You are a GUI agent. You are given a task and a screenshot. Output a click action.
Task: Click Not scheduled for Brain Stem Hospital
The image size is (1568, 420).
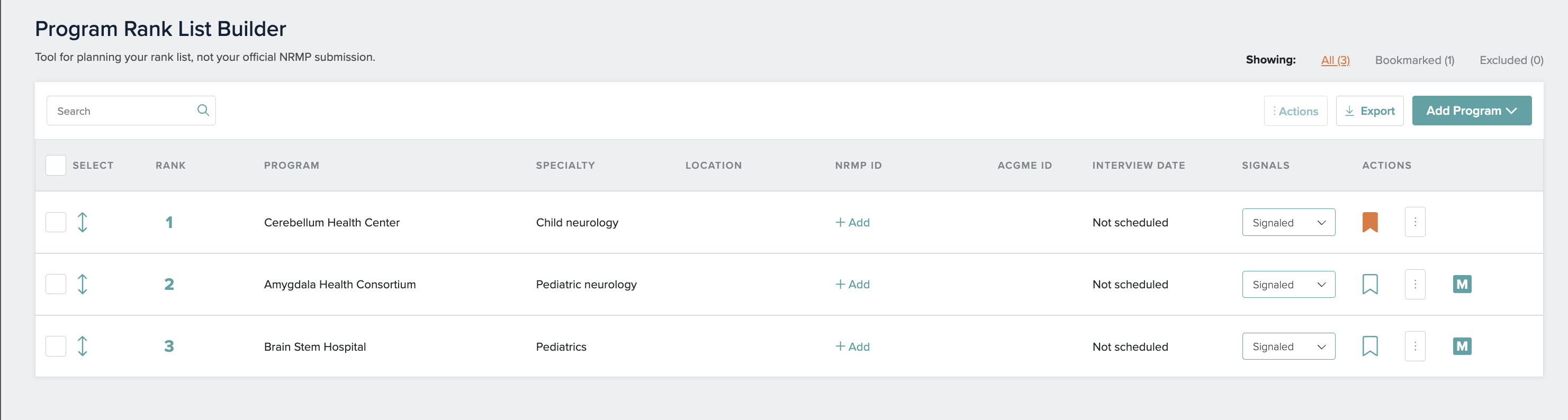pos(1130,346)
